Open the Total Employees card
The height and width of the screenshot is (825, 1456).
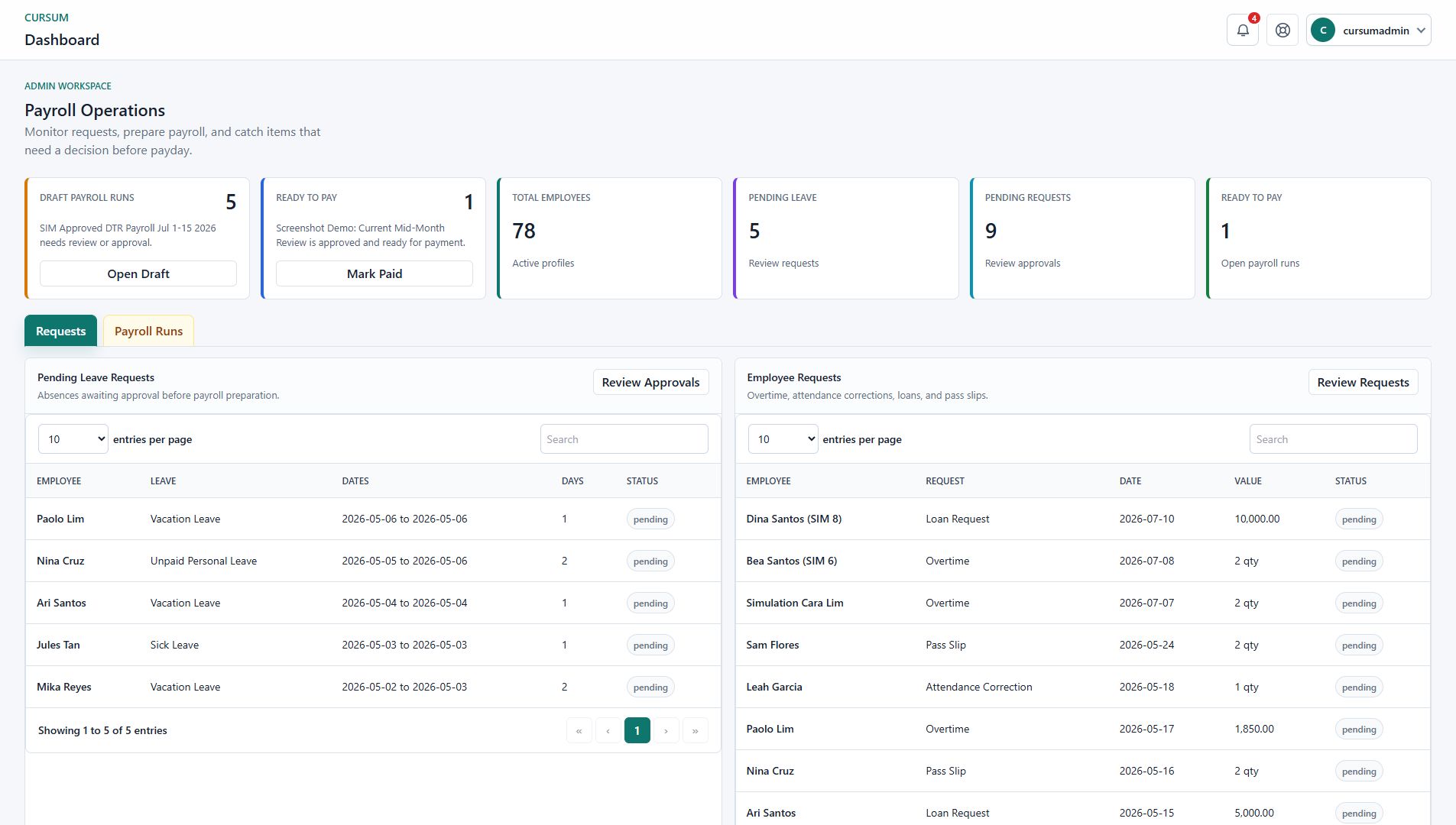click(x=609, y=238)
